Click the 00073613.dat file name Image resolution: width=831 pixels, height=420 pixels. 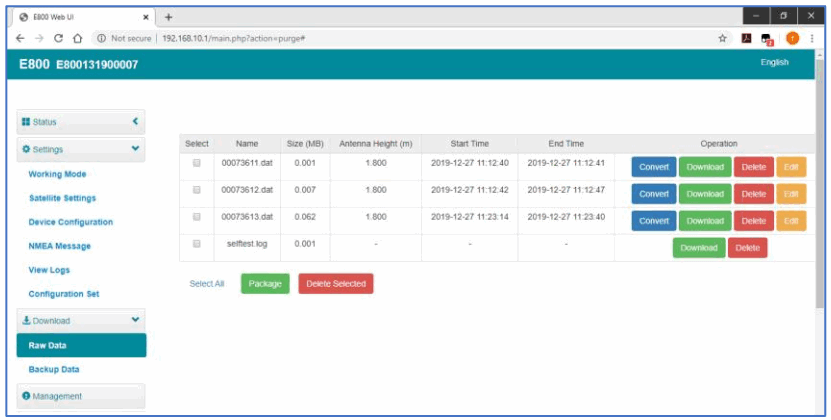point(247,216)
